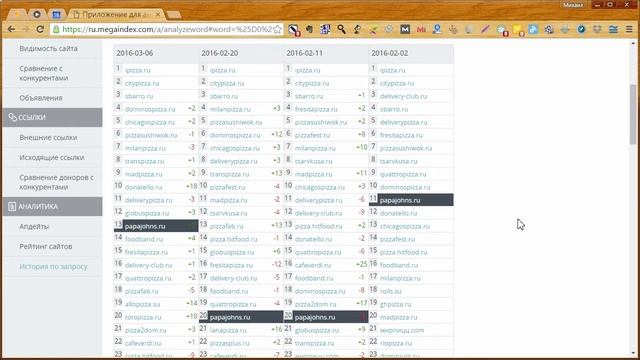The height and width of the screenshot is (360, 640).
Task: Select the 'Приложение для' browser tab
Action: 116,14
